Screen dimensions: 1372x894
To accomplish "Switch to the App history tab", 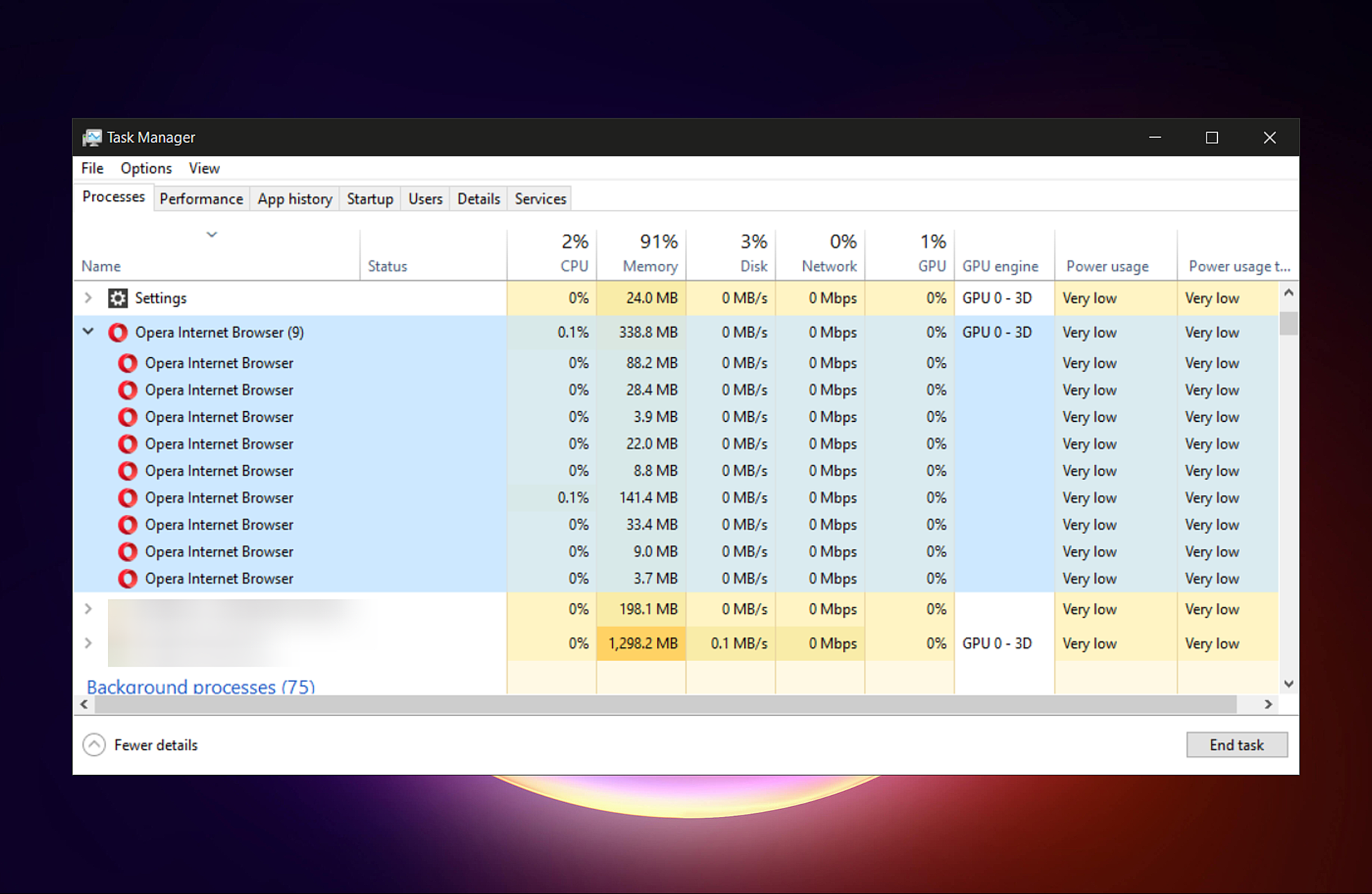I will tap(295, 200).
